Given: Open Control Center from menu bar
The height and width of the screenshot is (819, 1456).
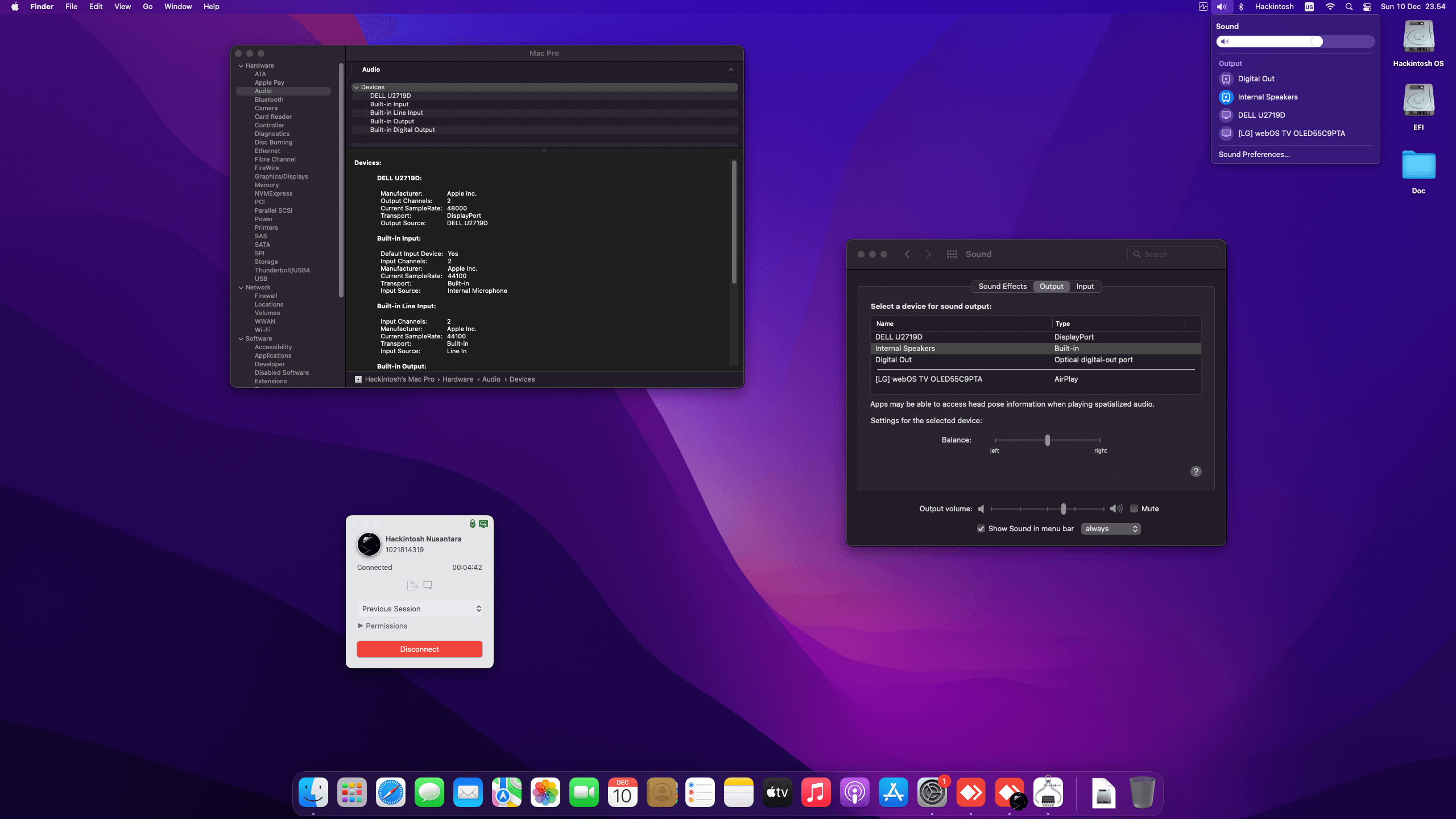Looking at the screenshot, I should 1367,7.
